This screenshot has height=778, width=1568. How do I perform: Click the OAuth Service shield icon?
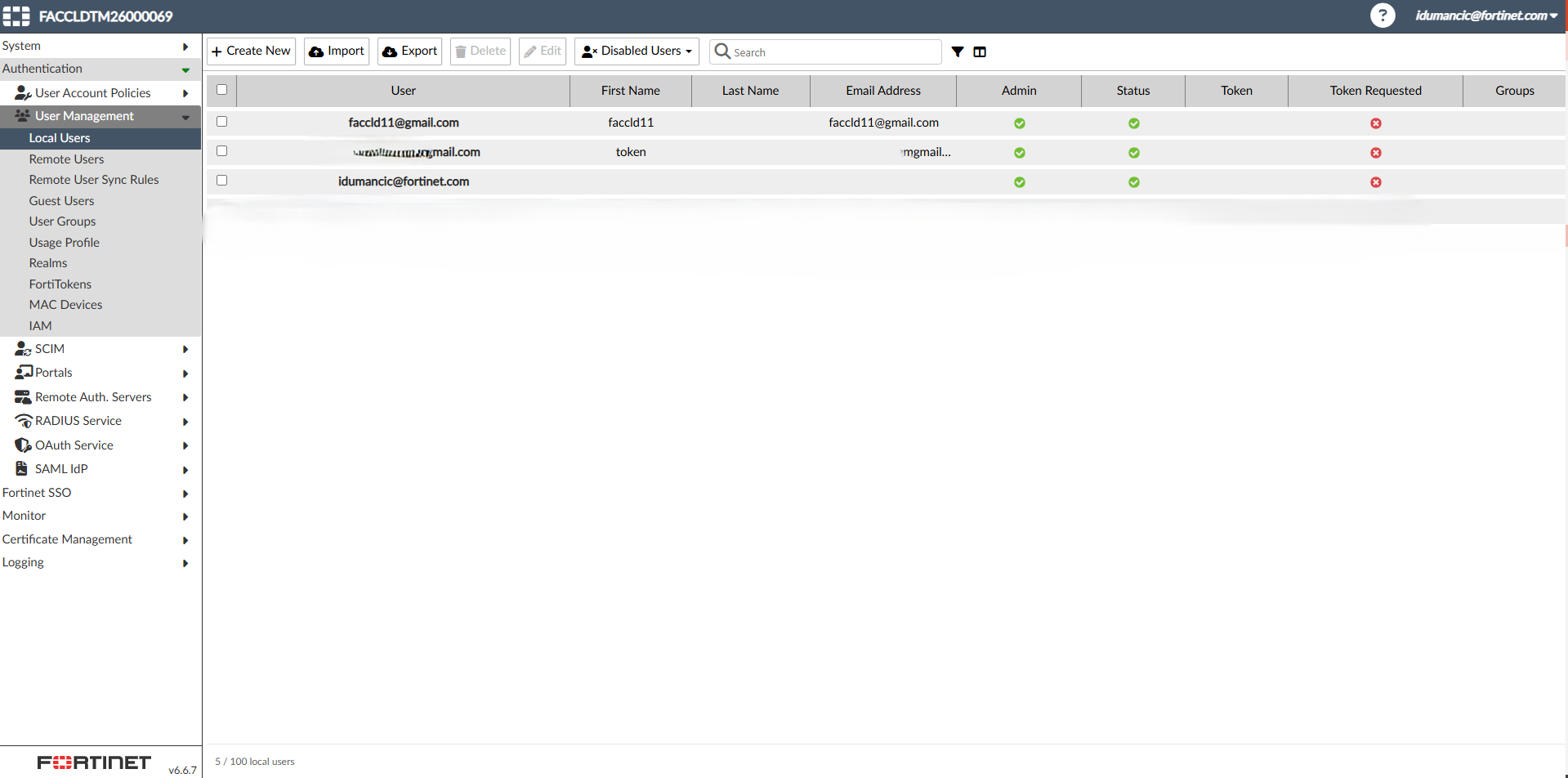pyautogui.click(x=23, y=445)
